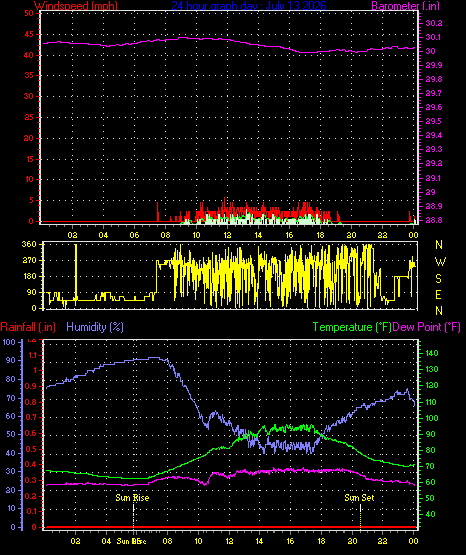Click the 270 value on wind direction axis
Screen dimensions: 466x555
[29, 261]
